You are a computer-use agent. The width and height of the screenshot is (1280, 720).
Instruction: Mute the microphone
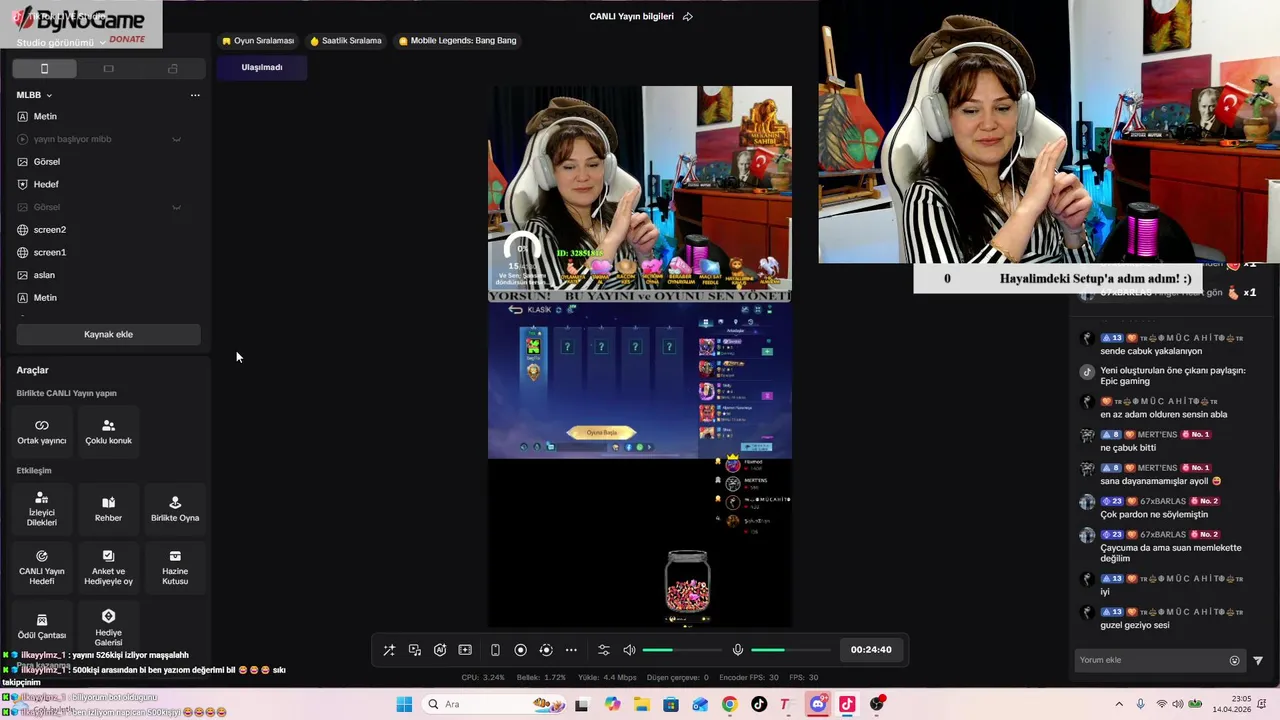click(x=738, y=650)
